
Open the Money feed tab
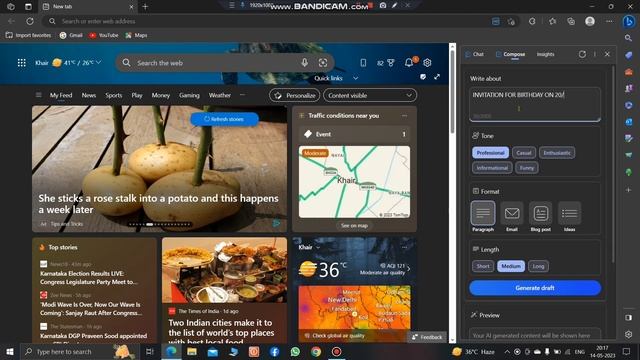[160, 95]
